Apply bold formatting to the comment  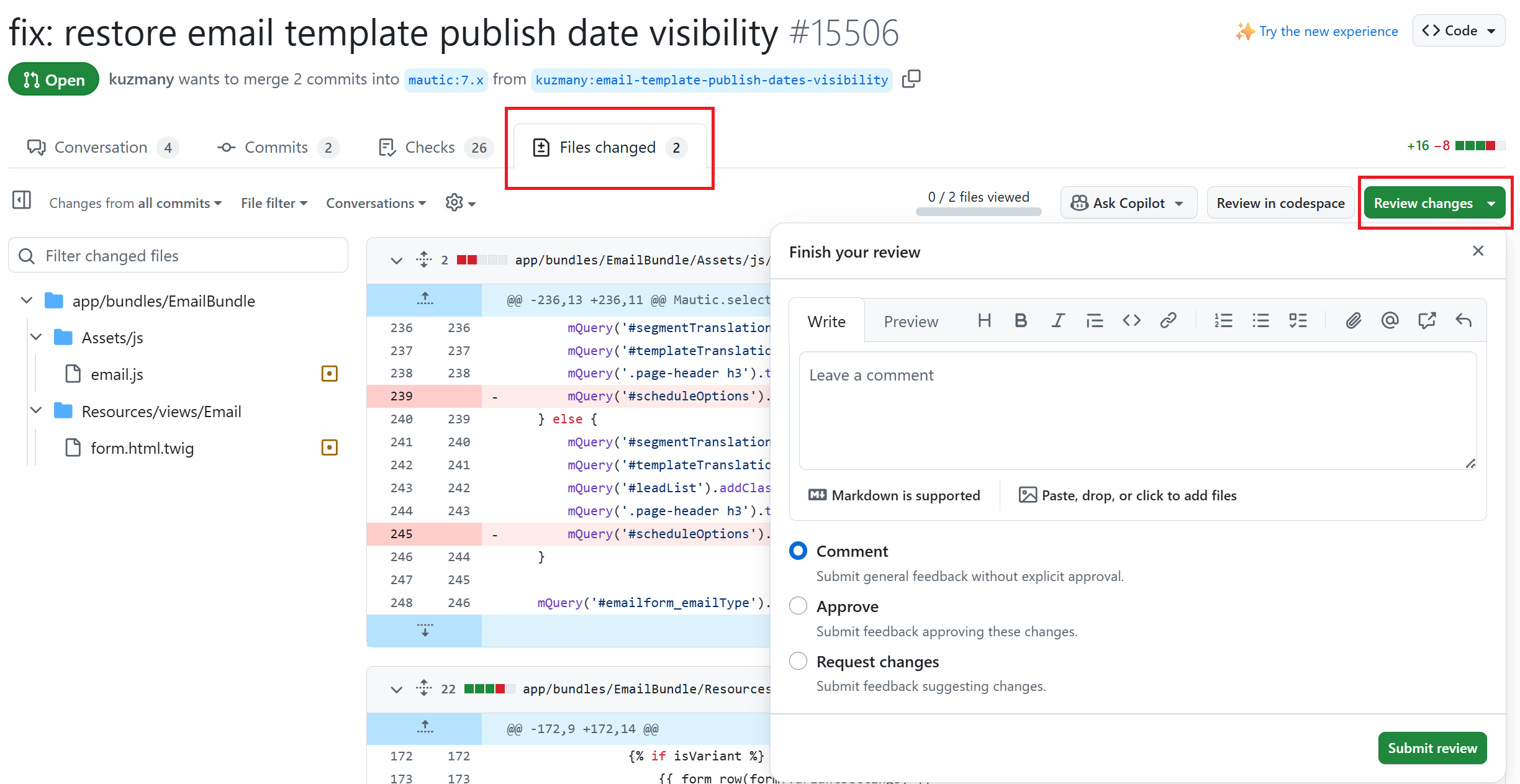1020,320
